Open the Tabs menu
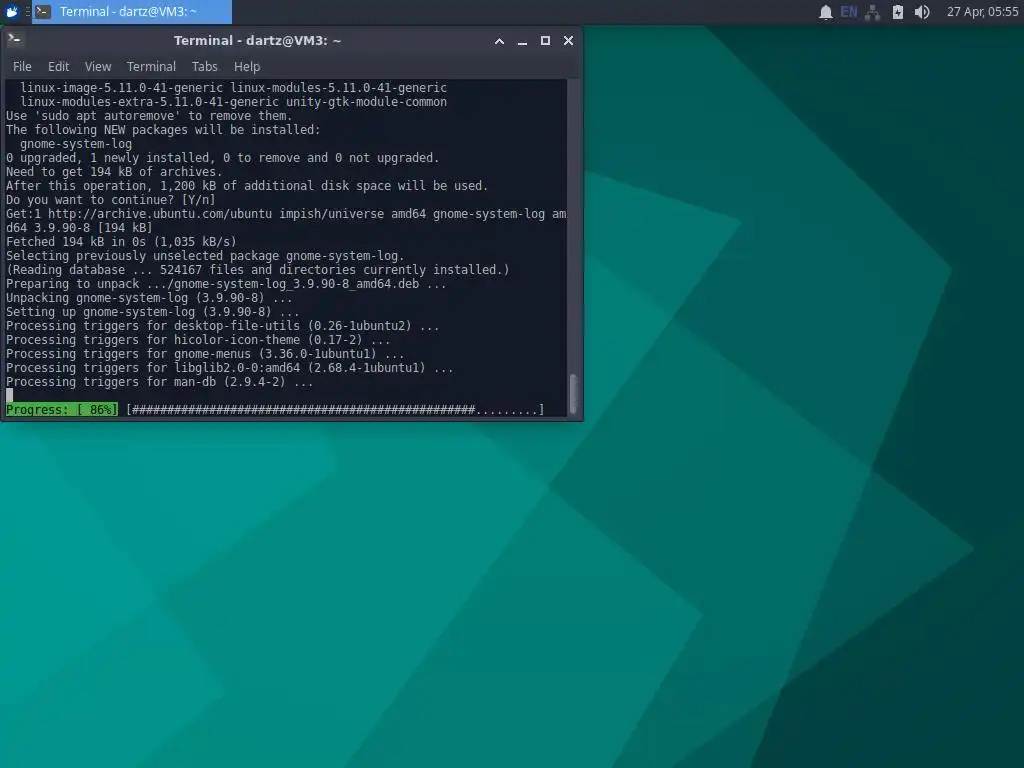The width and height of the screenshot is (1024, 768). click(204, 67)
